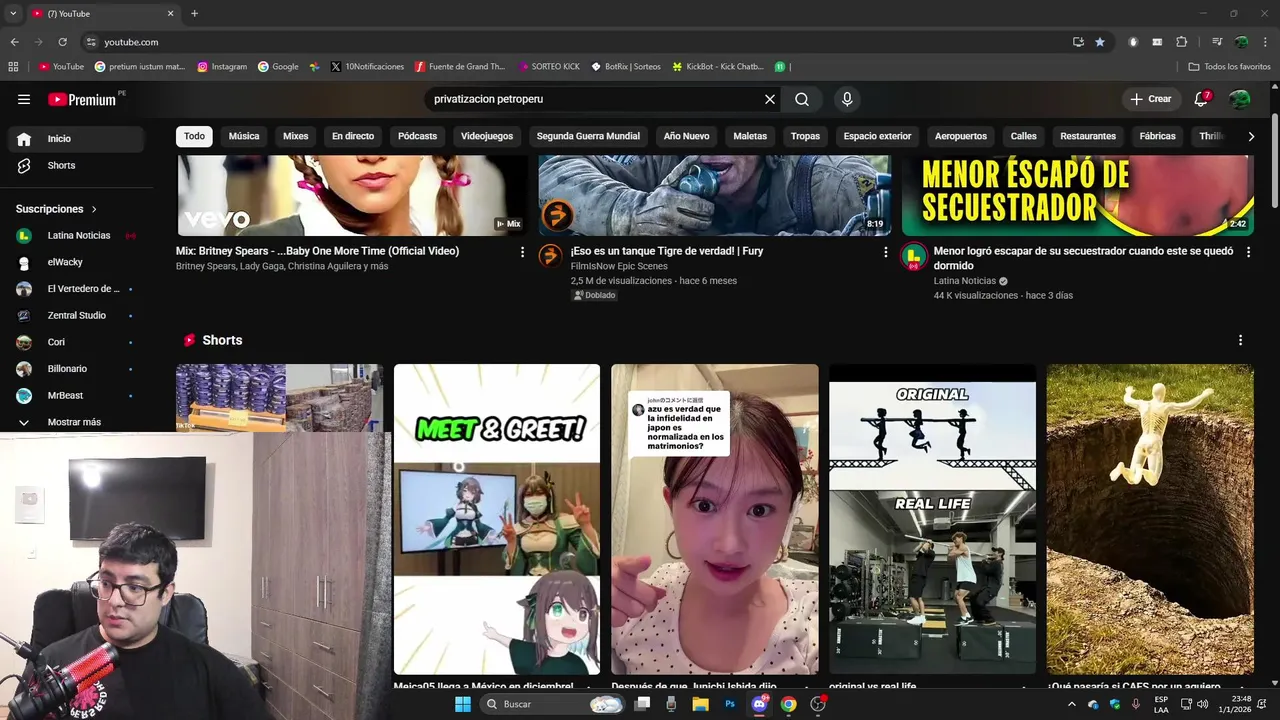Click the FilmIsNow channel avatar
The width and height of the screenshot is (1280, 720).
(x=550, y=256)
